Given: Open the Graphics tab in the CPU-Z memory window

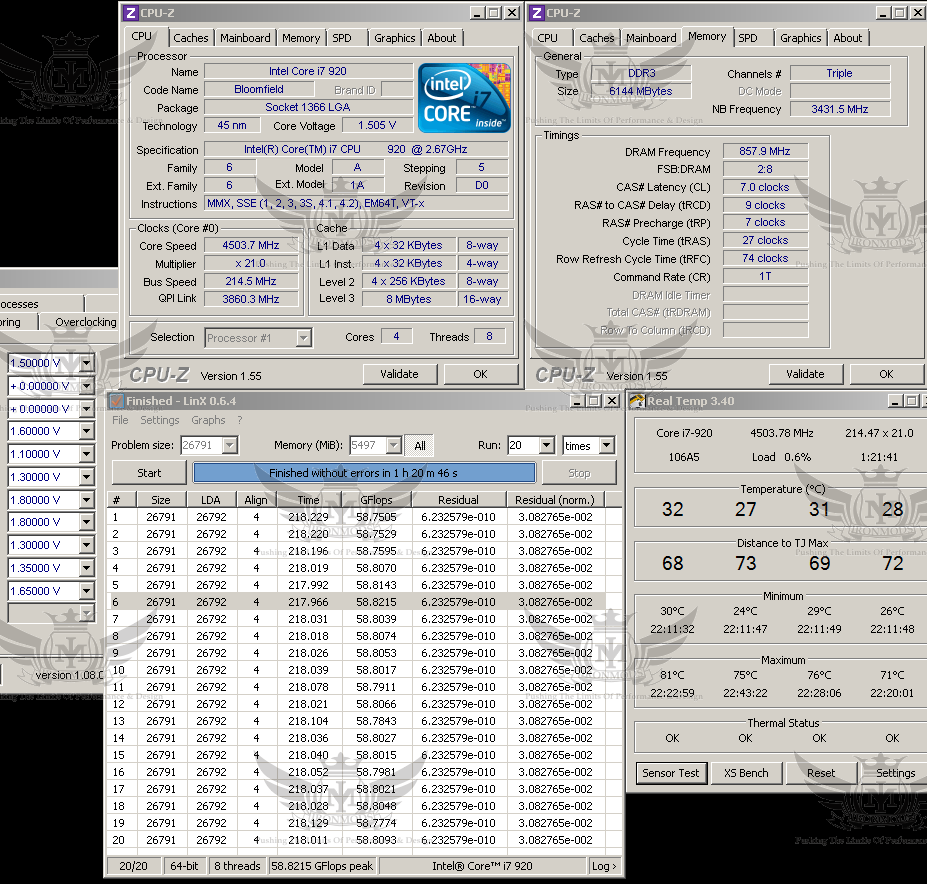Looking at the screenshot, I should click(800, 38).
